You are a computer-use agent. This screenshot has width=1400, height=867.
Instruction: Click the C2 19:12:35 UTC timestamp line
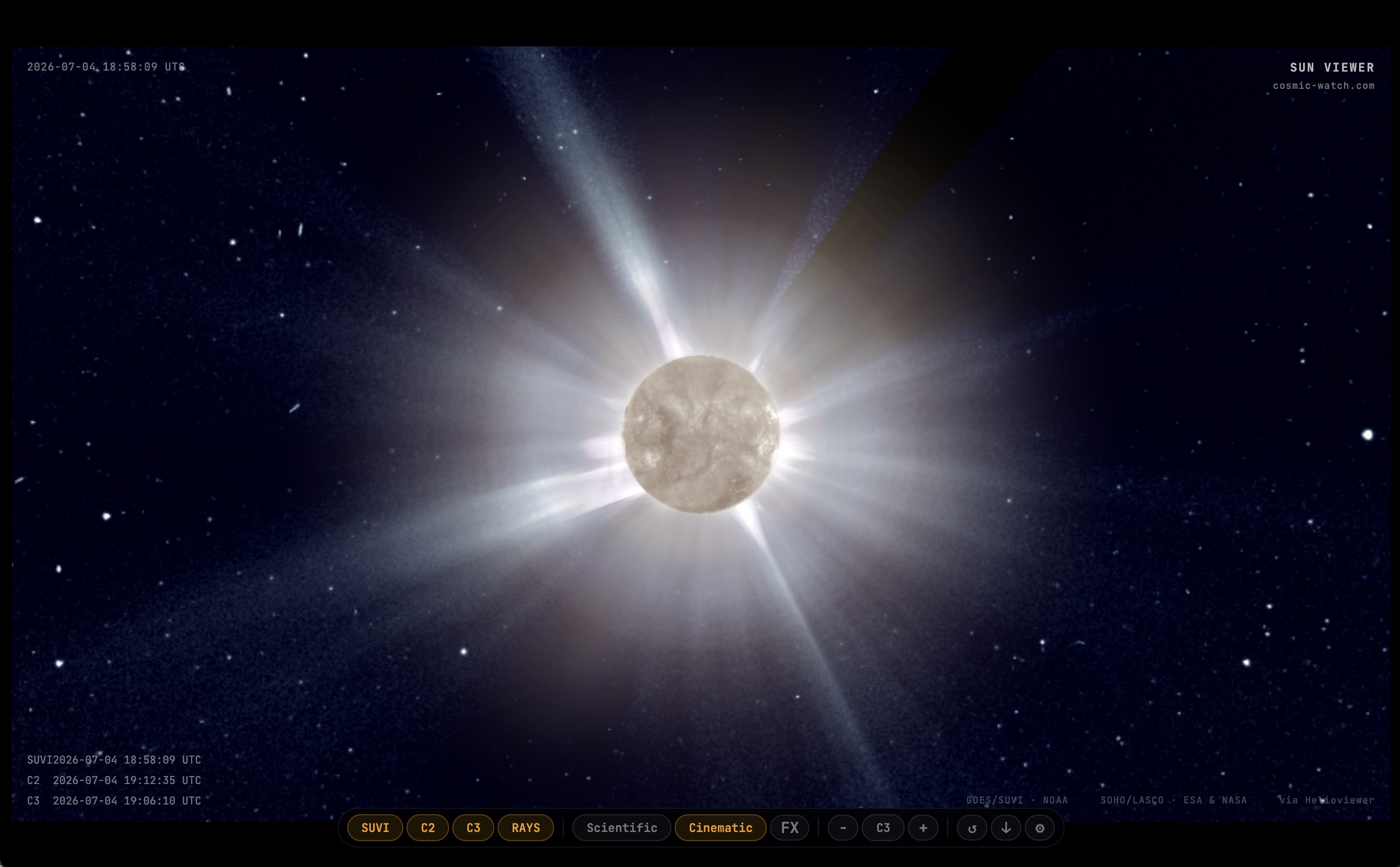(x=114, y=780)
